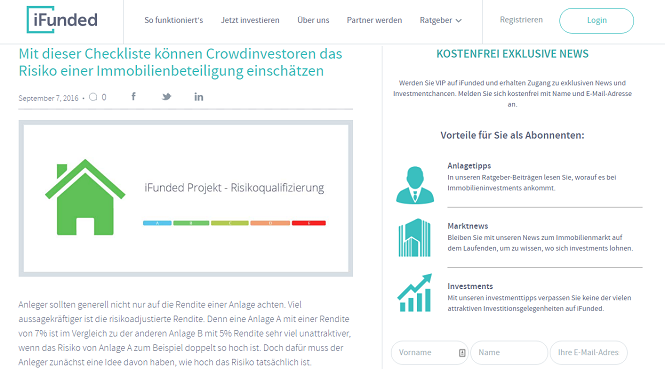Open the Über uns page
The image size is (665, 369).
(x=313, y=20)
